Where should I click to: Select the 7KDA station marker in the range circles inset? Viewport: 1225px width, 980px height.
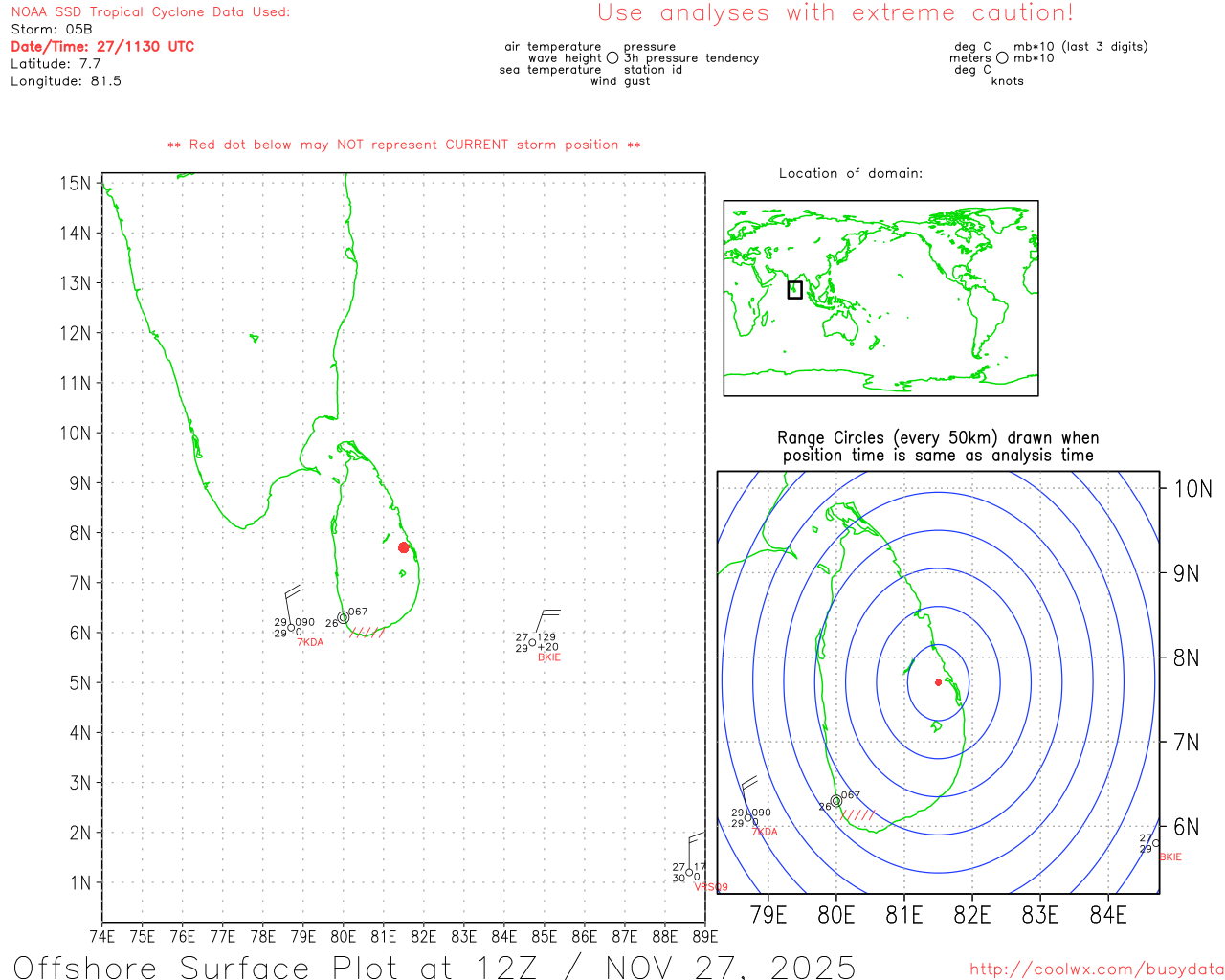pos(748,818)
